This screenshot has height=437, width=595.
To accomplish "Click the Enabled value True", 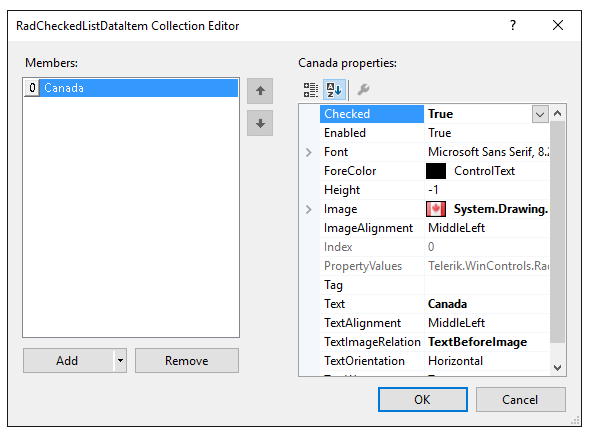I will 439,133.
